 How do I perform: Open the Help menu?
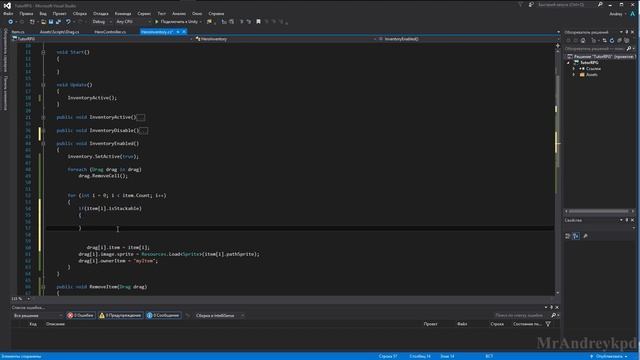216,13
